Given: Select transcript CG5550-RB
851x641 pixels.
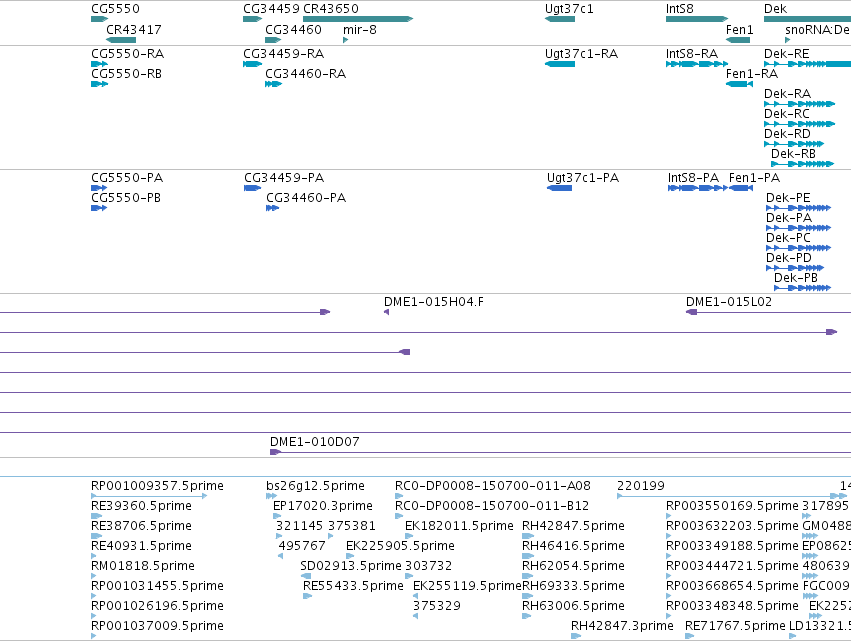Looking at the screenshot, I should point(126,74).
